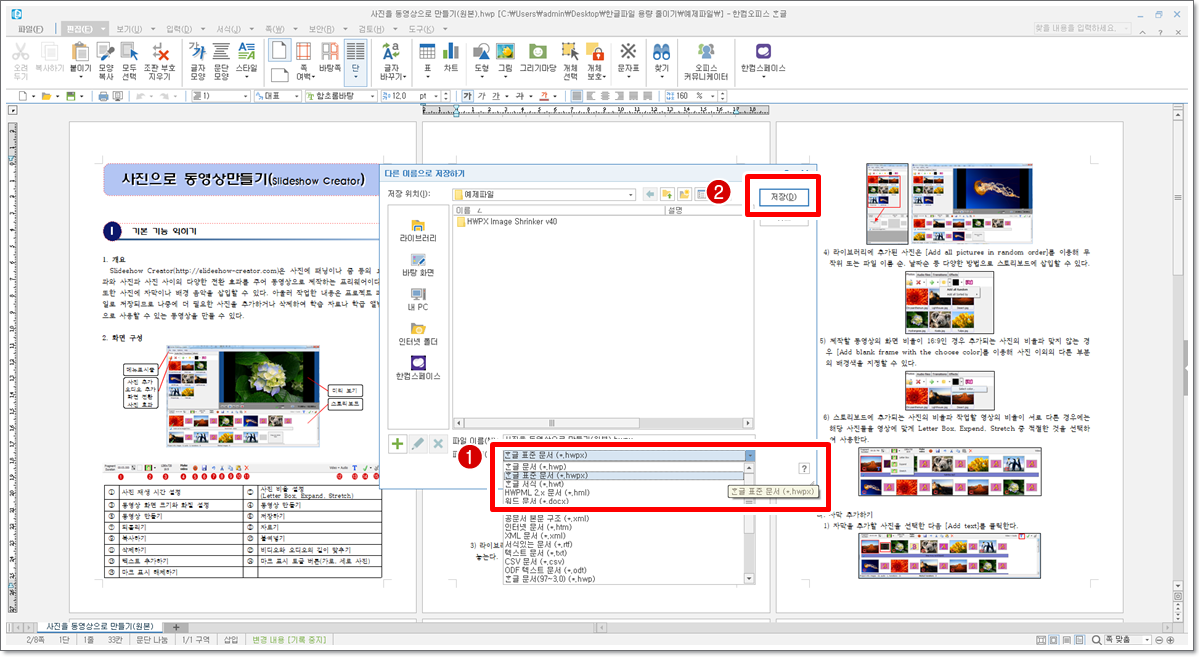Click the 저장 save button

click(x=783, y=197)
